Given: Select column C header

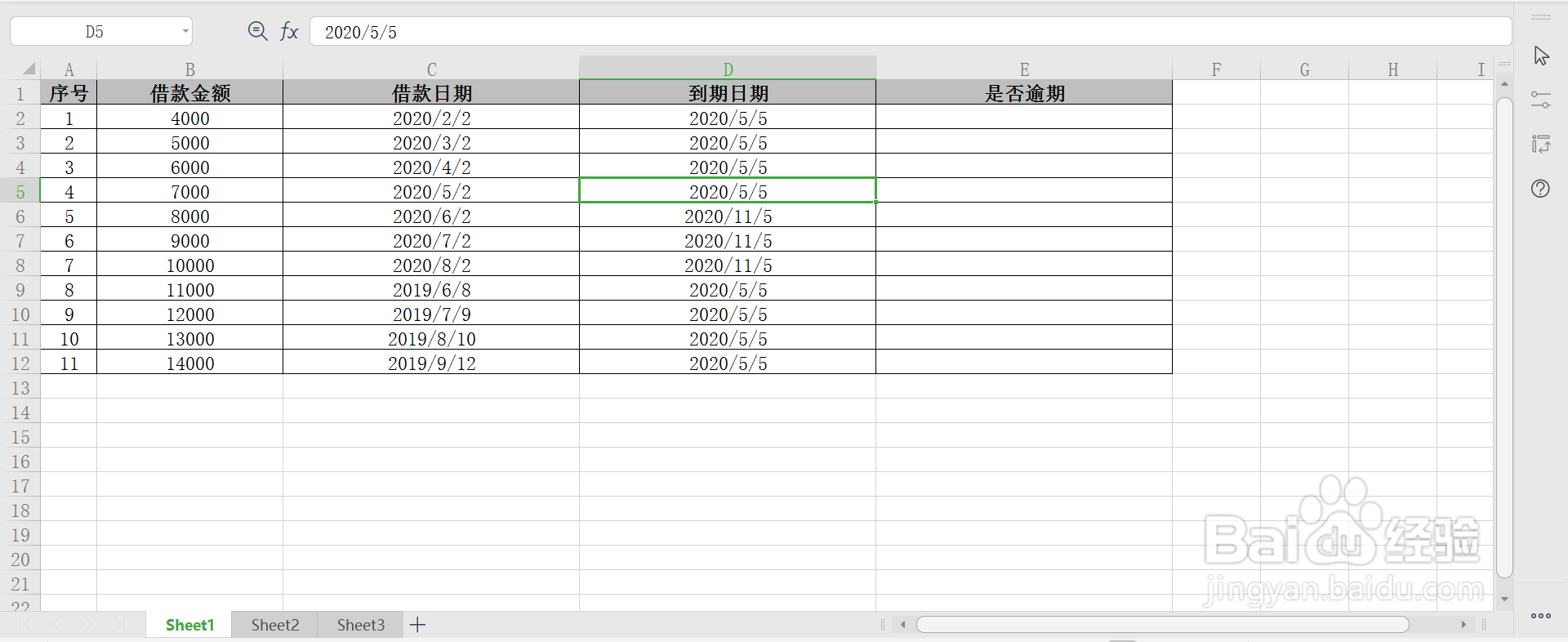Looking at the screenshot, I should (431, 69).
